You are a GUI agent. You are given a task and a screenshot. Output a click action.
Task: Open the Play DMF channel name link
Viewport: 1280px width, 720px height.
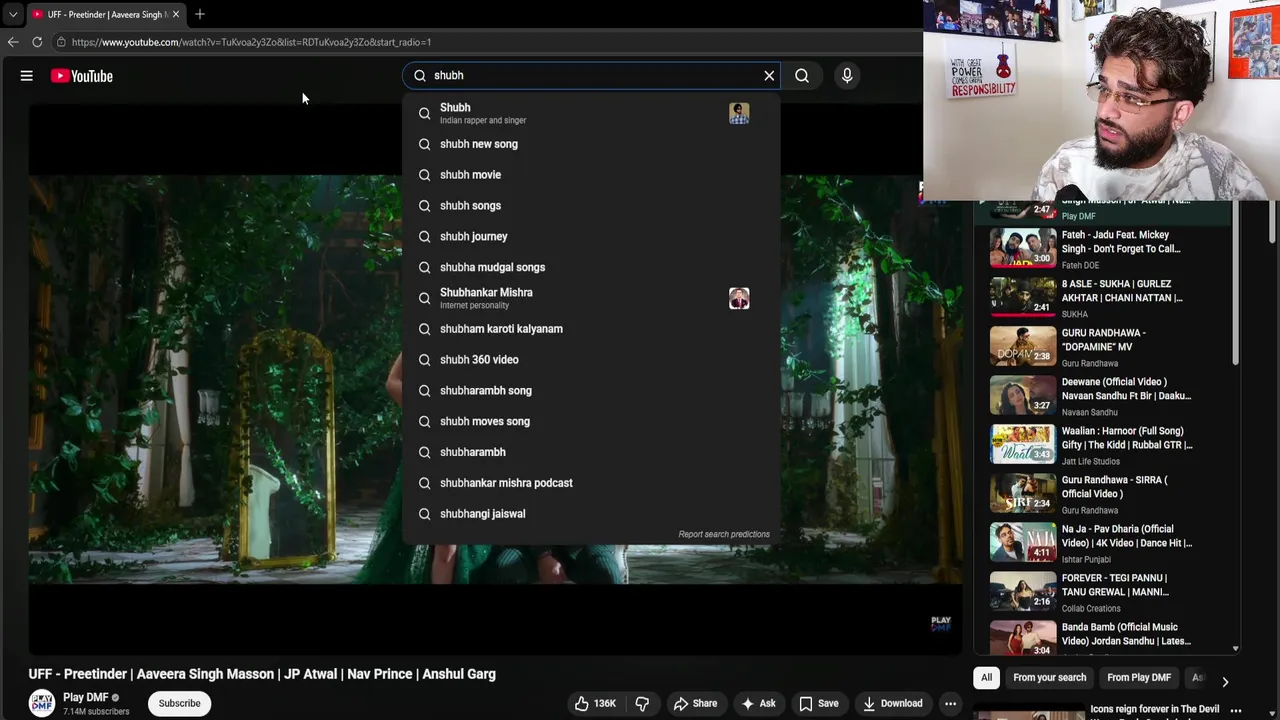click(86, 697)
